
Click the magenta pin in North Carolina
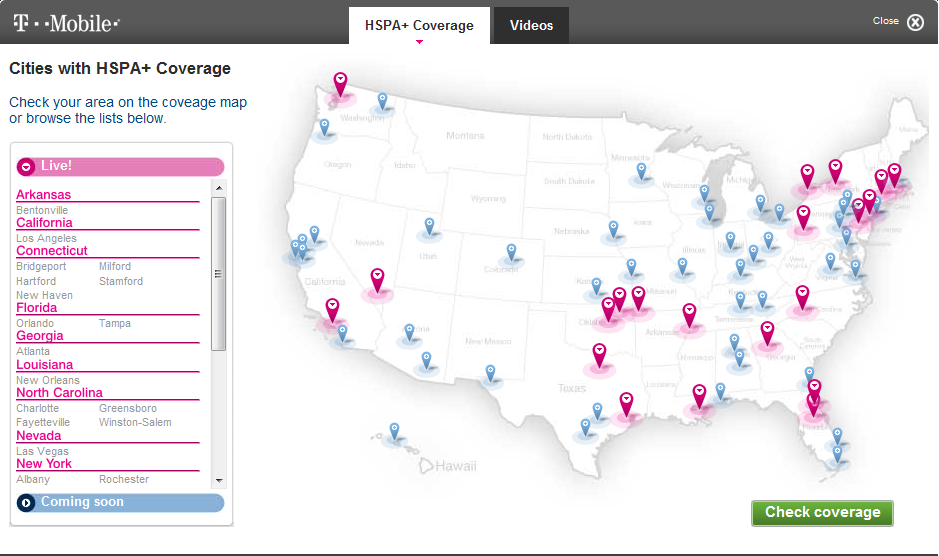click(x=802, y=298)
